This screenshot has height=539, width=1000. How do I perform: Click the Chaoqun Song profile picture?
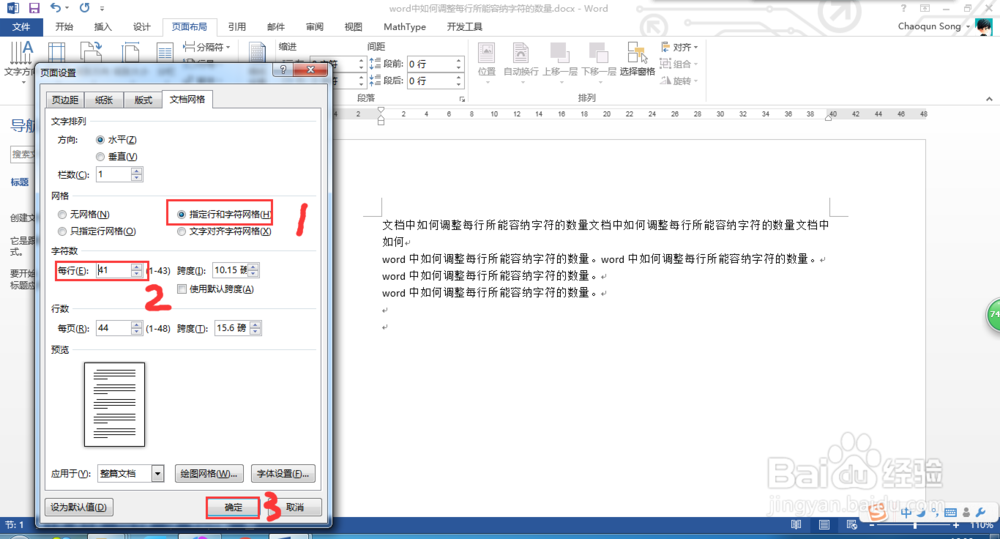(984, 27)
